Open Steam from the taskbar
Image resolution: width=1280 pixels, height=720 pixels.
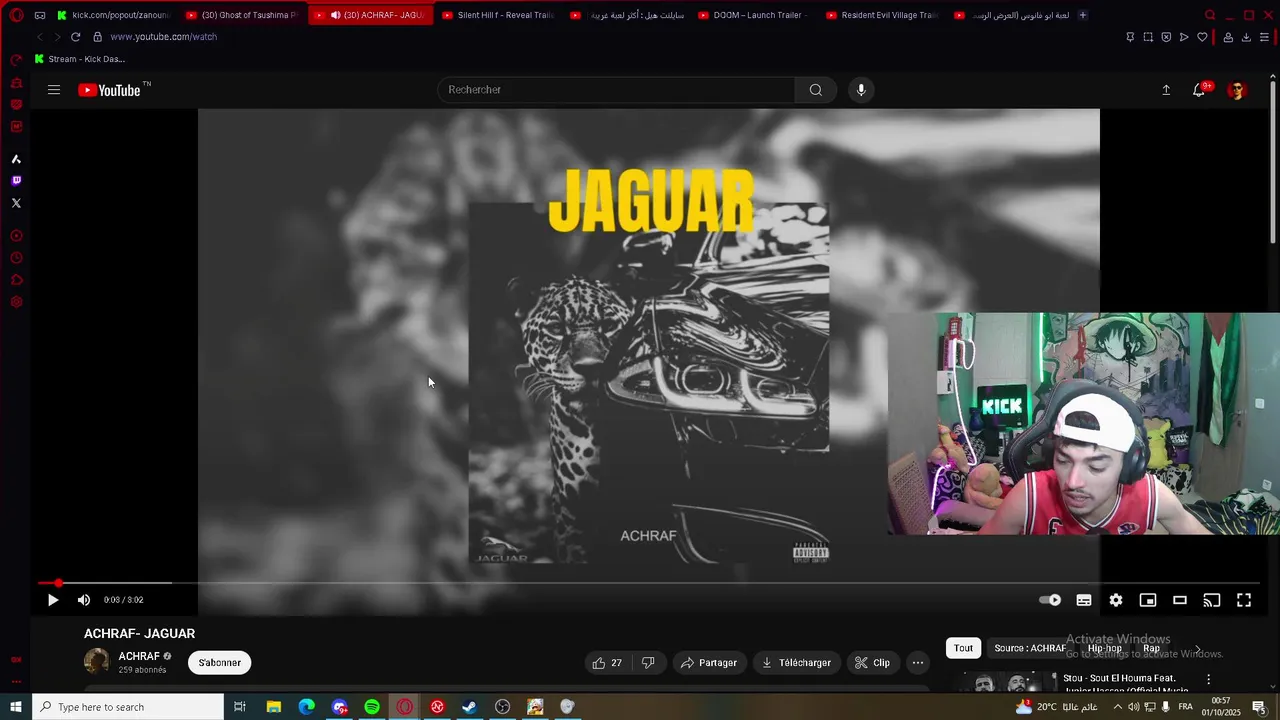pyautogui.click(x=469, y=707)
